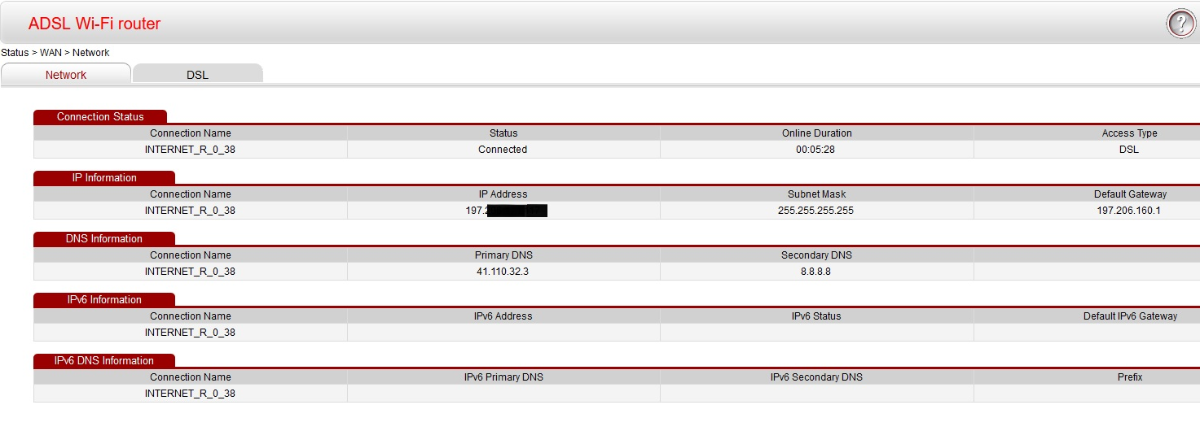Select subnet mask 255.255.255.255
The image size is (1200, 431).
click(x=816, y=211)
